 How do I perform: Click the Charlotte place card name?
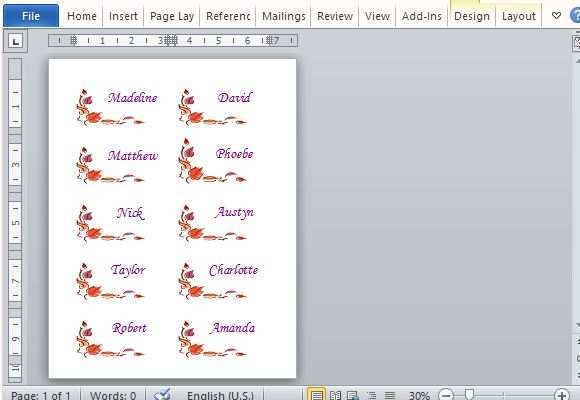[233, 270]
